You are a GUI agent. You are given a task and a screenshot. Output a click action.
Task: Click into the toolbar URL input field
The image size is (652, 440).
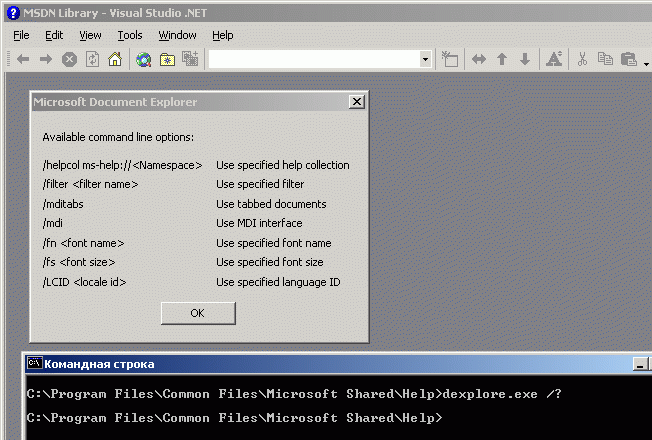click(x=314, y=59)
